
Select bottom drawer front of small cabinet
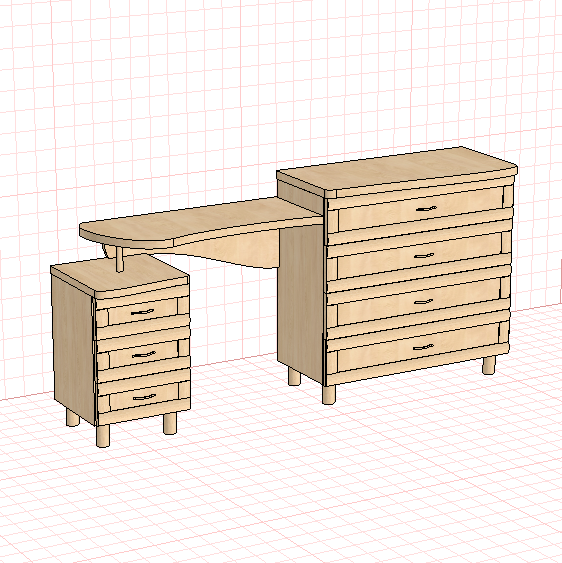(x=144, y=397)
